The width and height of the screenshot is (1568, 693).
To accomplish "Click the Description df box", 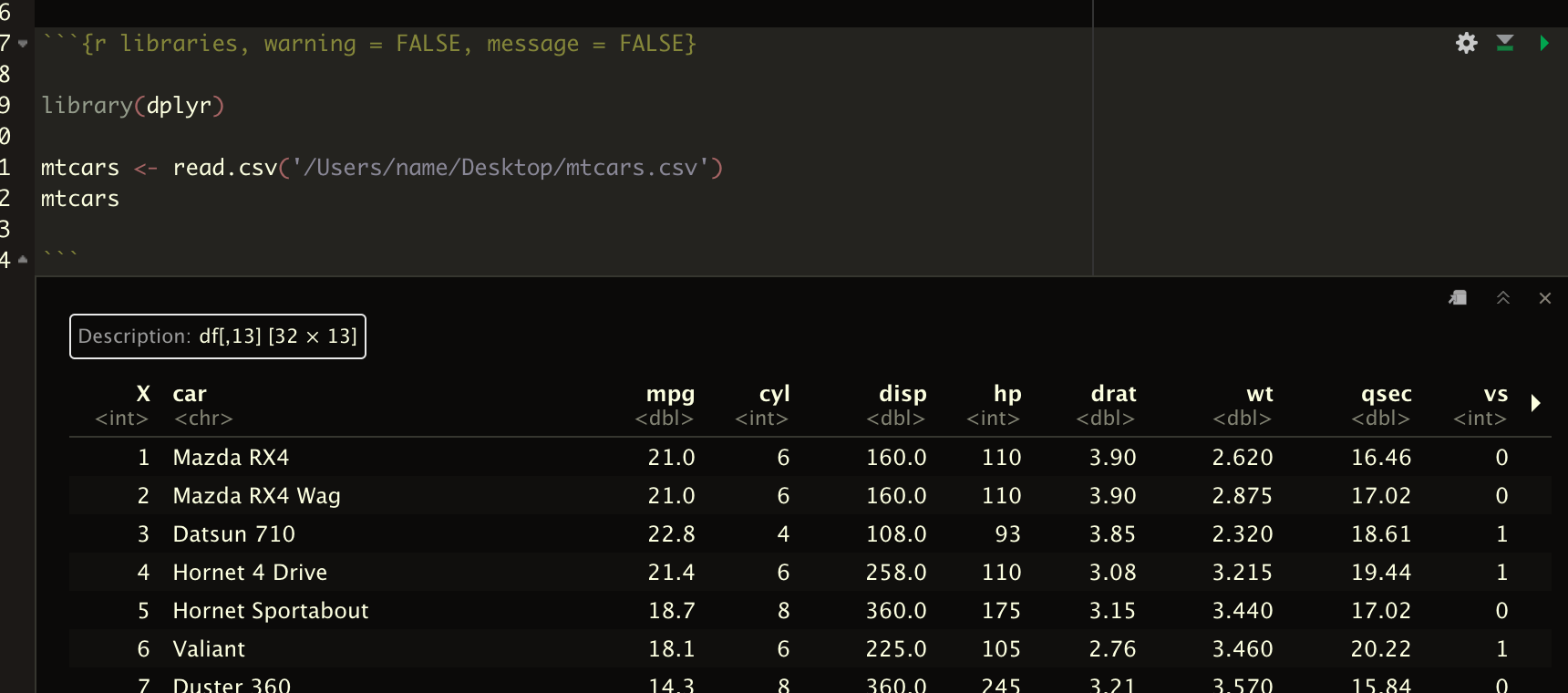I will pyautogui.click(x=218, y=336).
